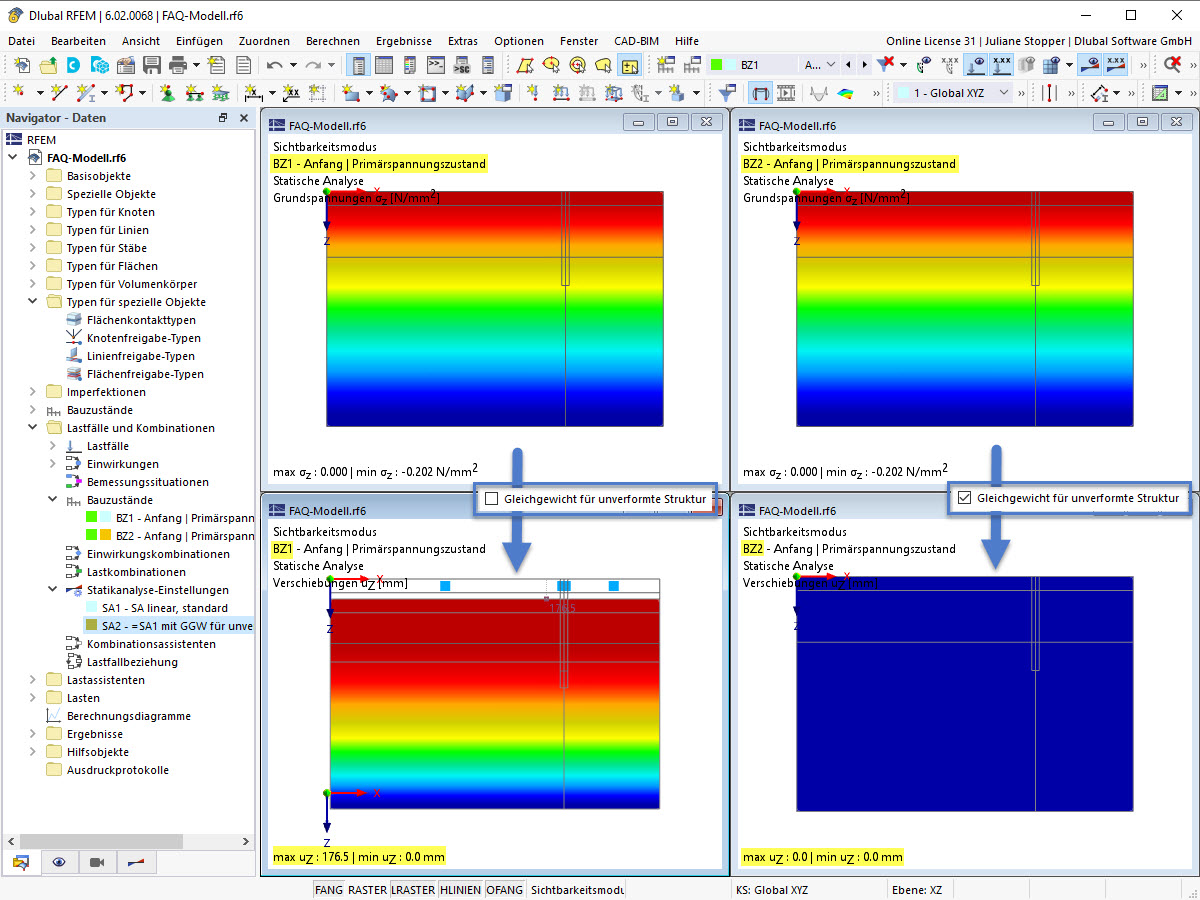Collapse Lastfälle und Kombinationen folder
Viewport: 1200px width, 900px height.
(33, 428)
